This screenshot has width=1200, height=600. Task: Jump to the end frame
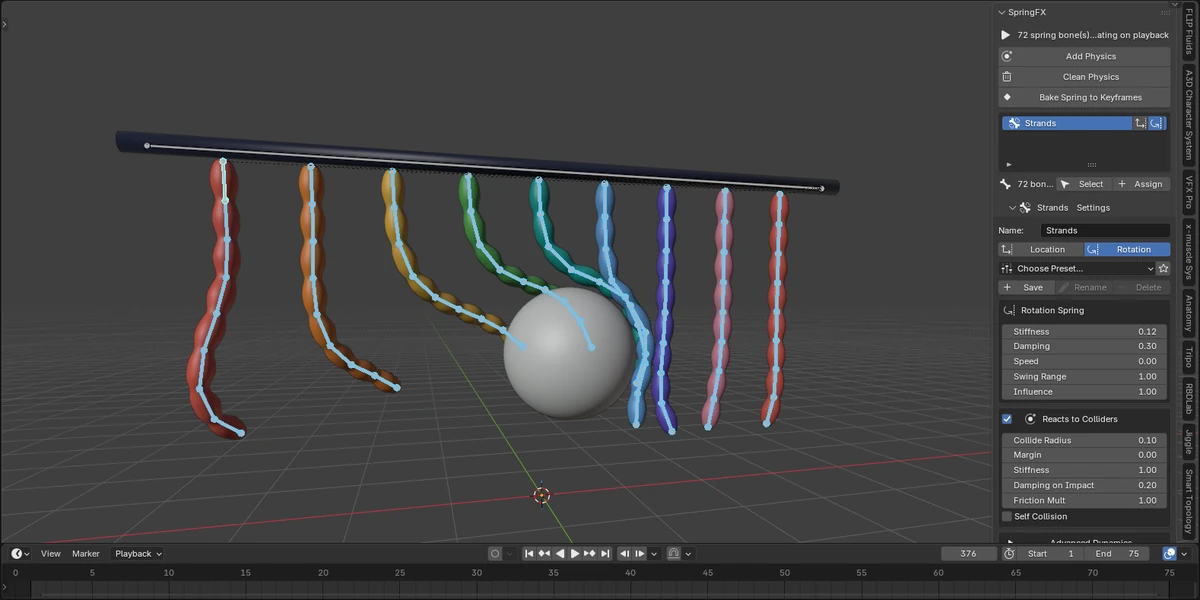click(605, 553)
